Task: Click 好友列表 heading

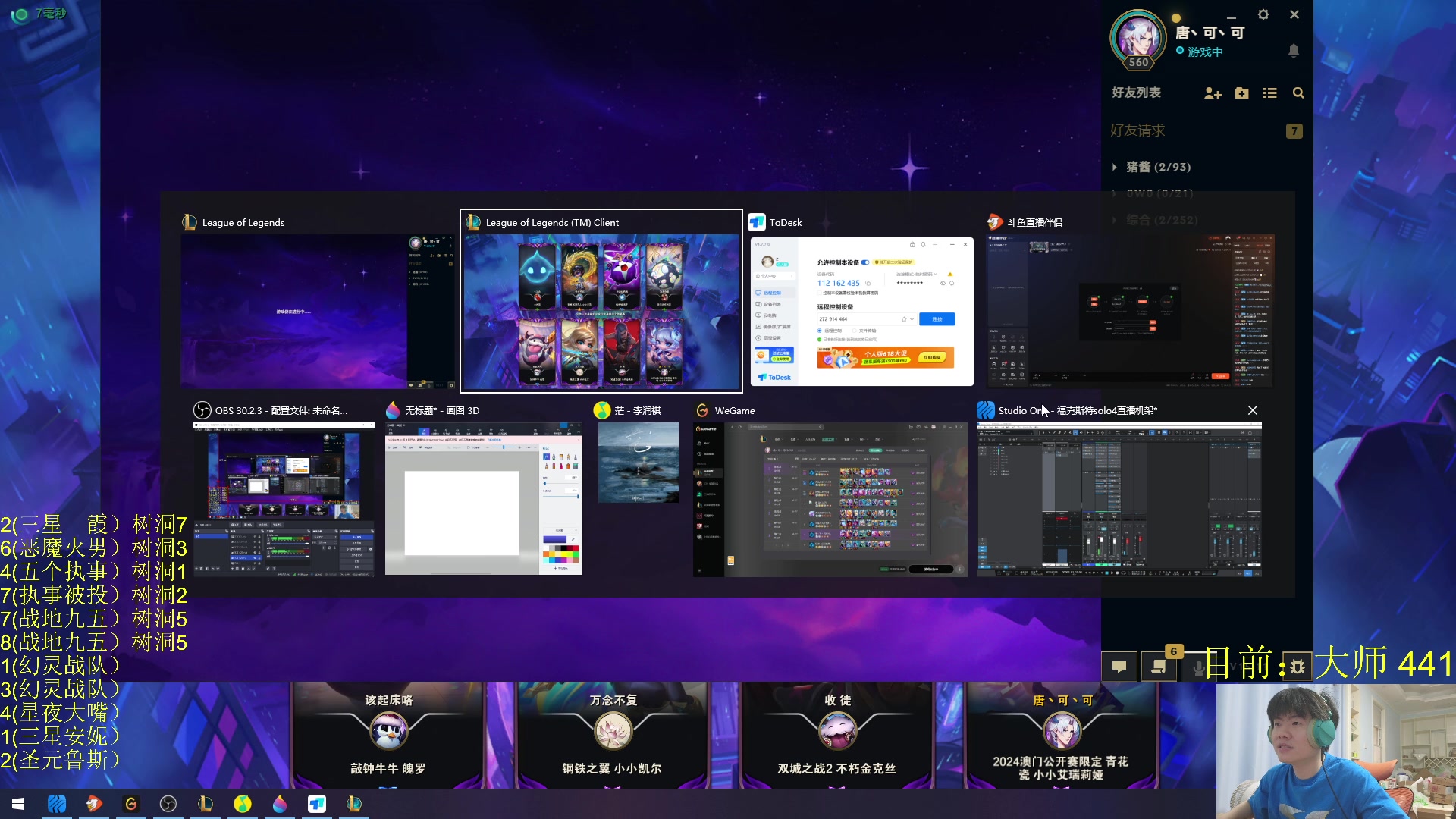Action: (x=1136, y=93)
